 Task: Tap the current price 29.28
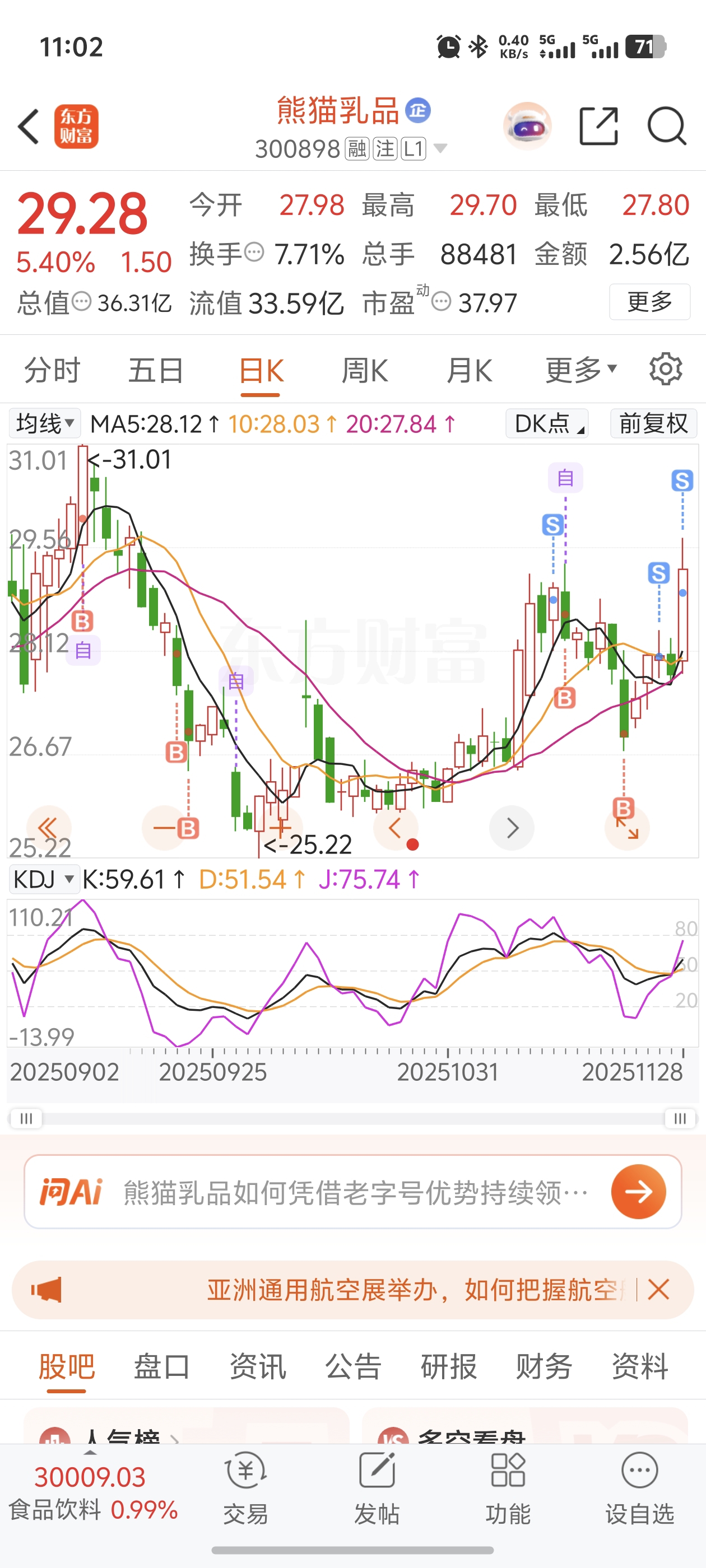click(x=82, y=214)
